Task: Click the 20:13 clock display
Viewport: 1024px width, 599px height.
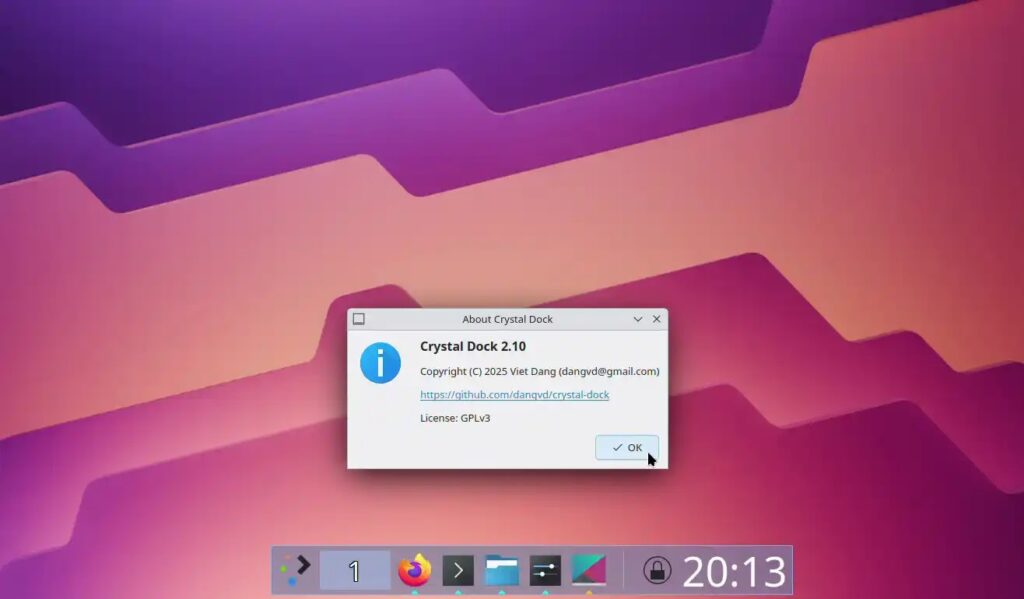Action: pyautogui.click(x=731, y=570)
